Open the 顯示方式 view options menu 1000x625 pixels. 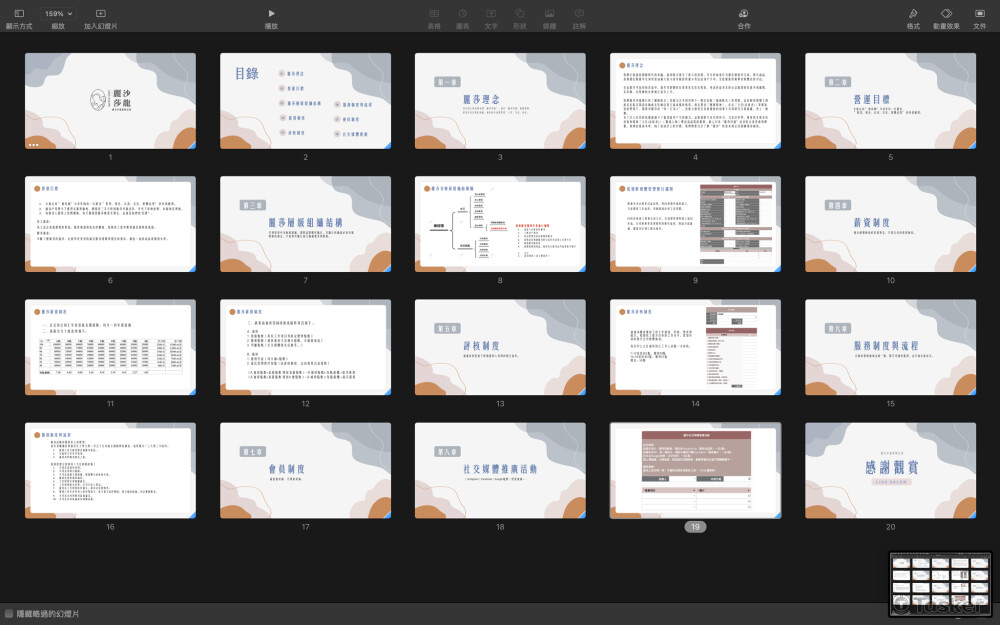pyautogui.click(x=19, y=13)
